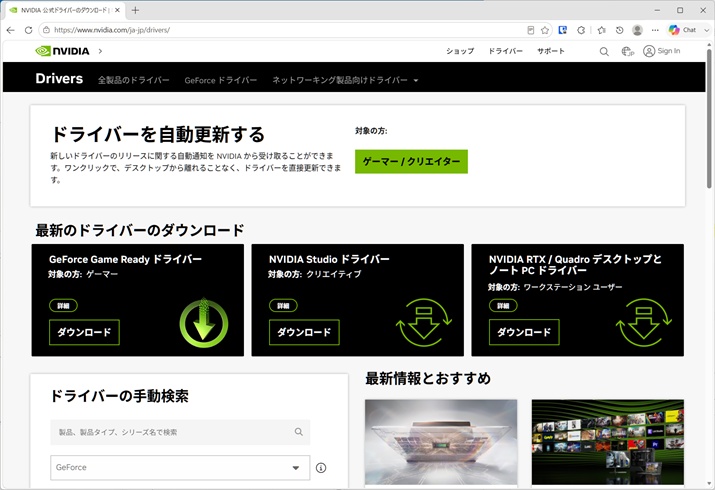Image resolution: width=715 pixels, height=490 pixels.
Task: Select 全製品のドライバー tab
Action: point(134,80)
